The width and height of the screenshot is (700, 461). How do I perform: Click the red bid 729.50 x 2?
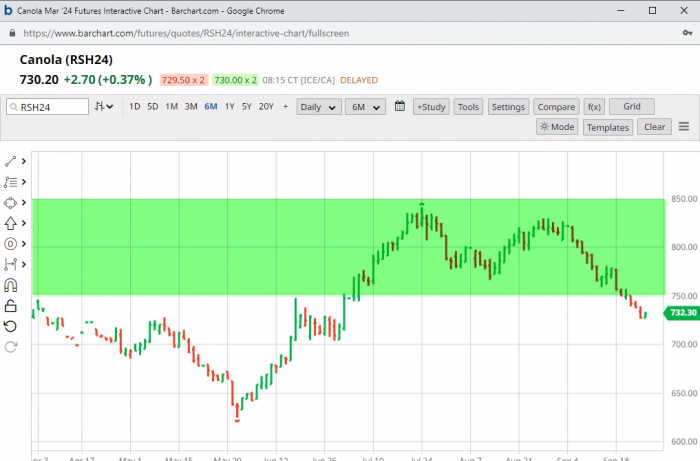pos(183,80)
